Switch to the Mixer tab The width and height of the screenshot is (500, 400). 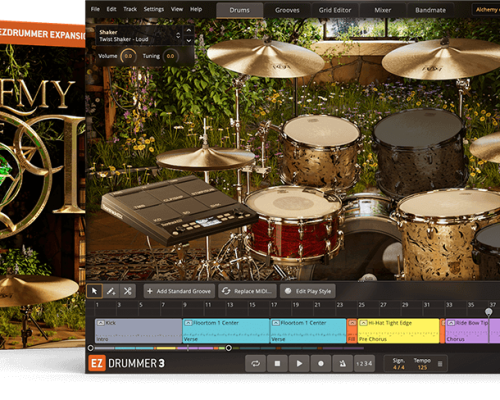(382, 10)
